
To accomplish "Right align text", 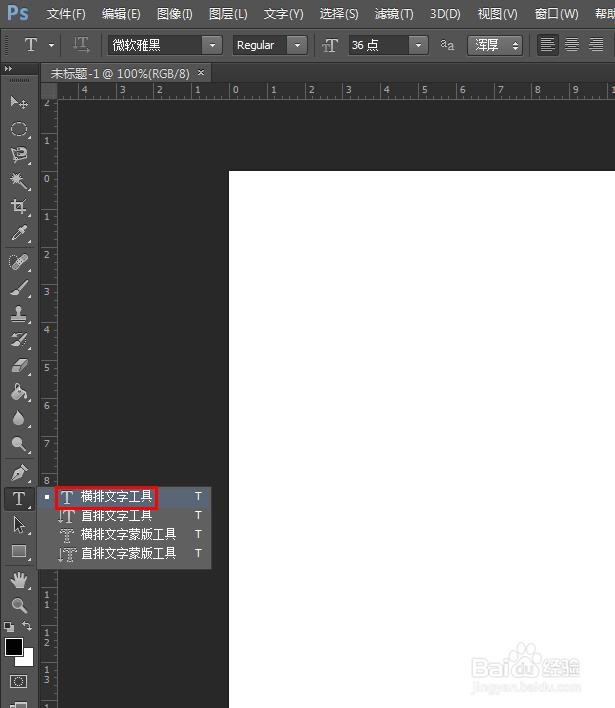I will pos(596,45).
